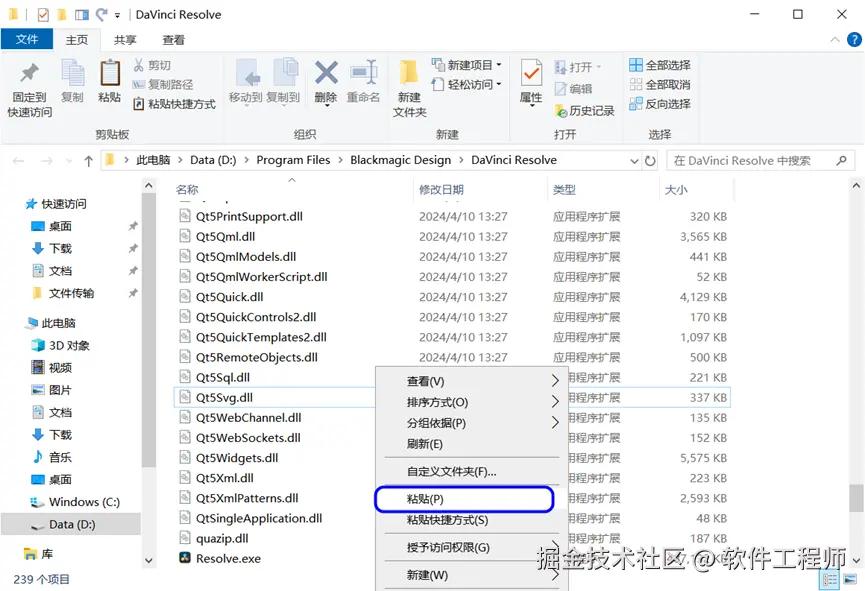Click the Back navigation arrow
The image size is (865, 591).
click(19, 161)
